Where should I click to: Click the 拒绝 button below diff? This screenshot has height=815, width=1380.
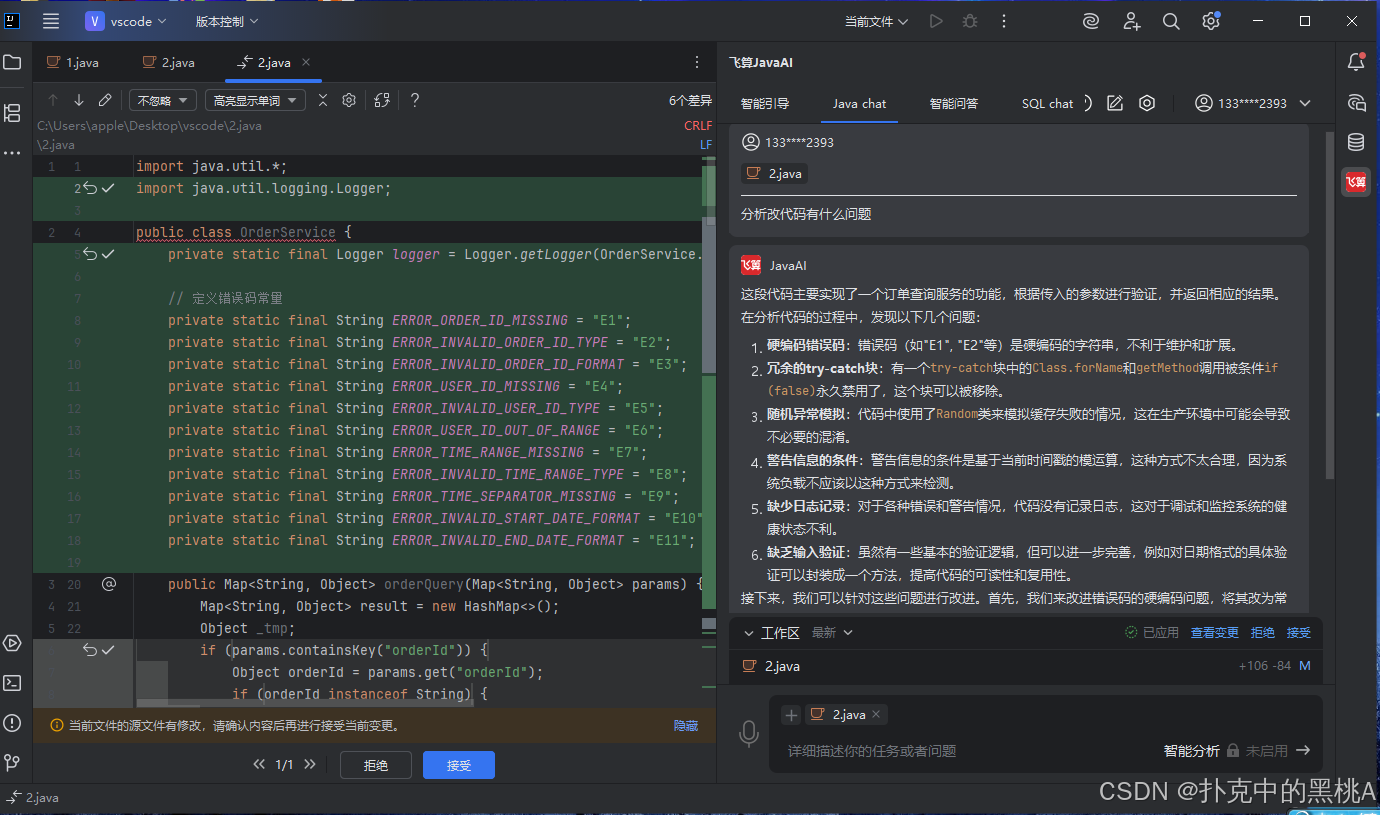point(376,765)
